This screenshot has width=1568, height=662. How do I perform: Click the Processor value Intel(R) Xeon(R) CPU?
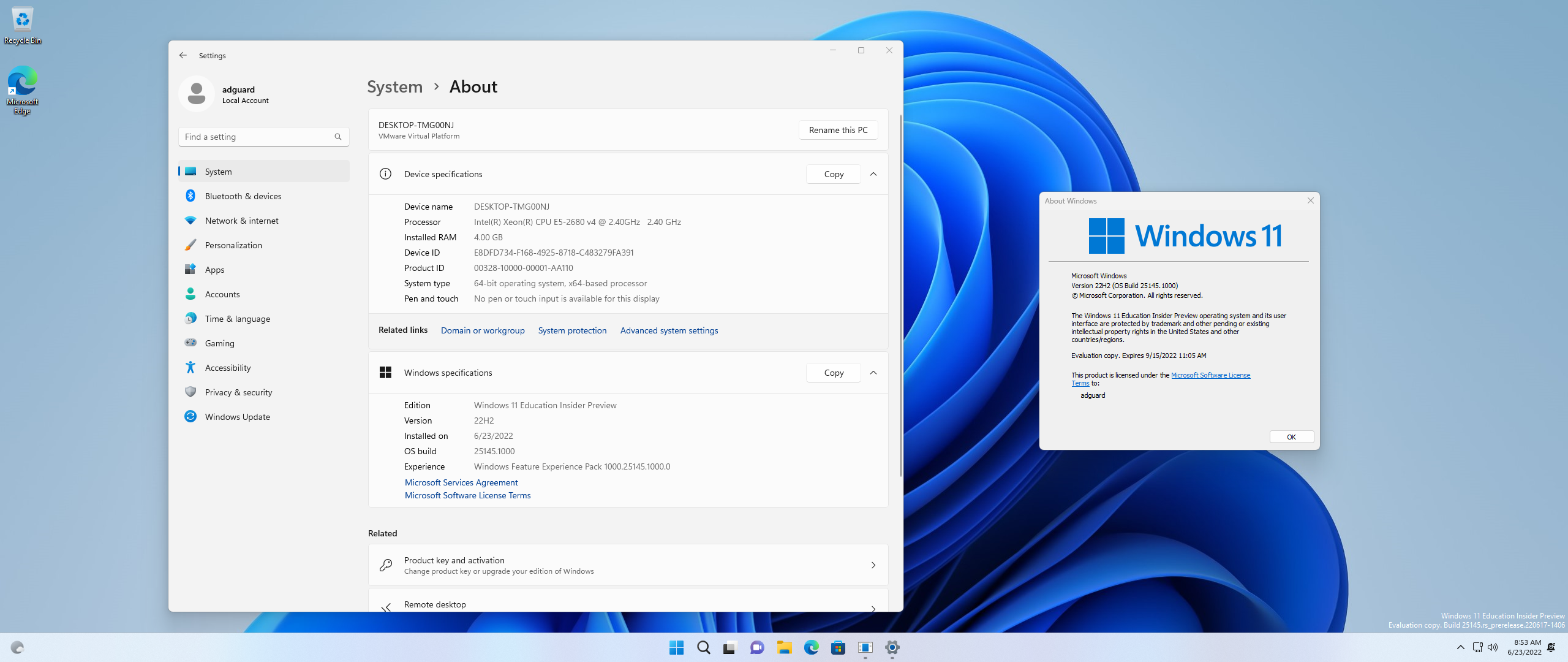tap(578, 222)
